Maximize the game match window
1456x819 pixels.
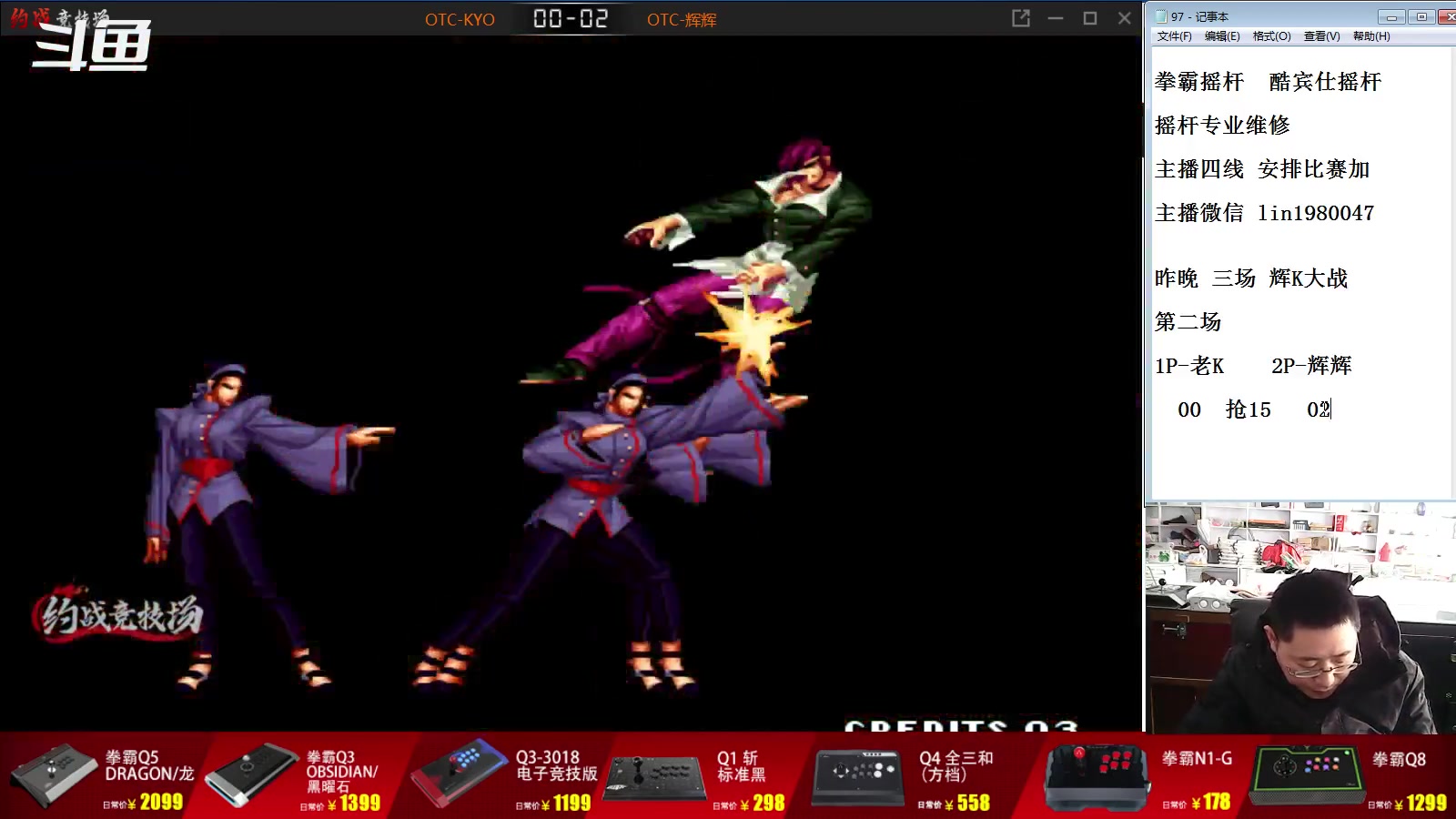coord(1090,18)
